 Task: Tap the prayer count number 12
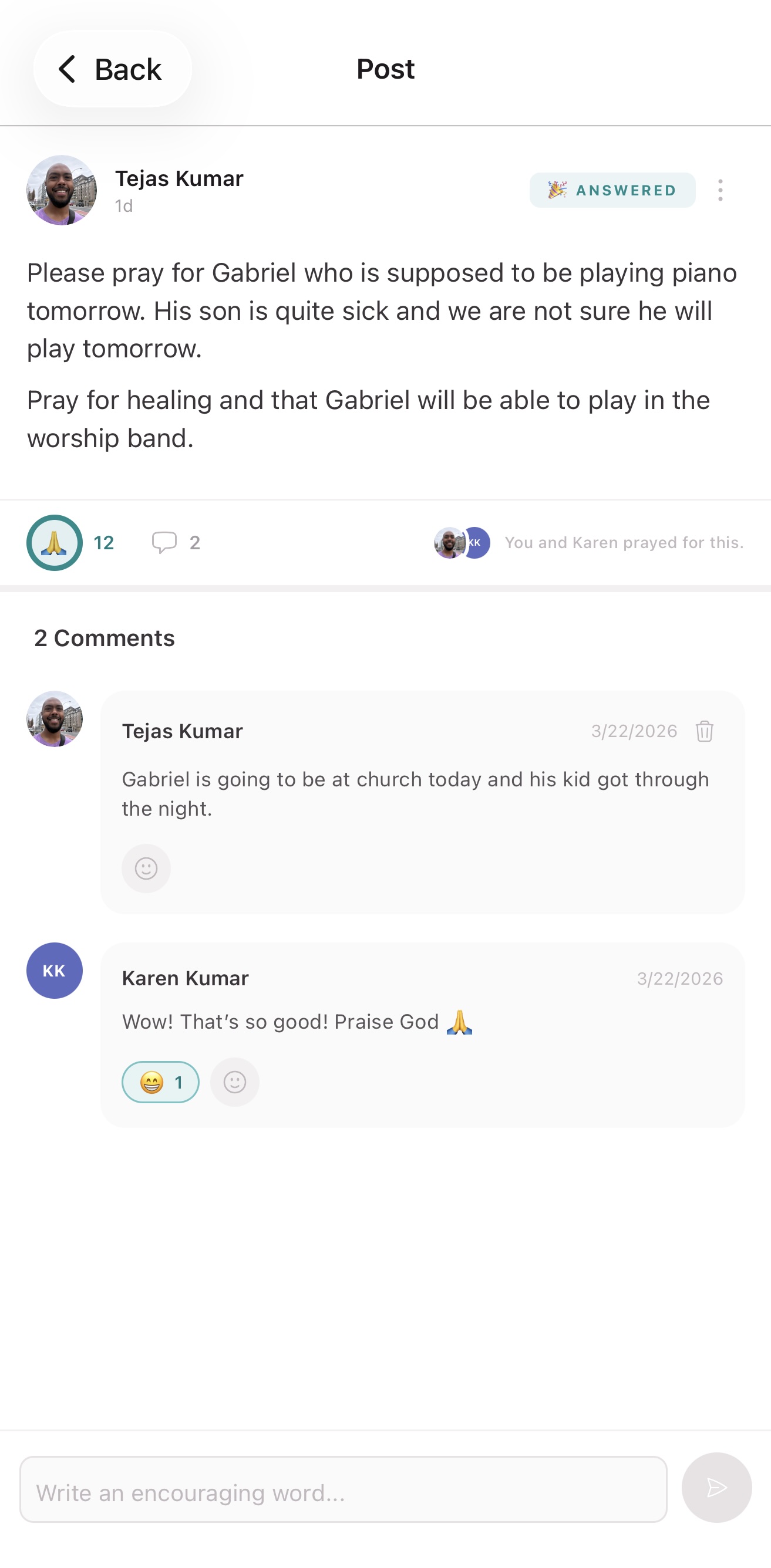click(x=103, y=542)
